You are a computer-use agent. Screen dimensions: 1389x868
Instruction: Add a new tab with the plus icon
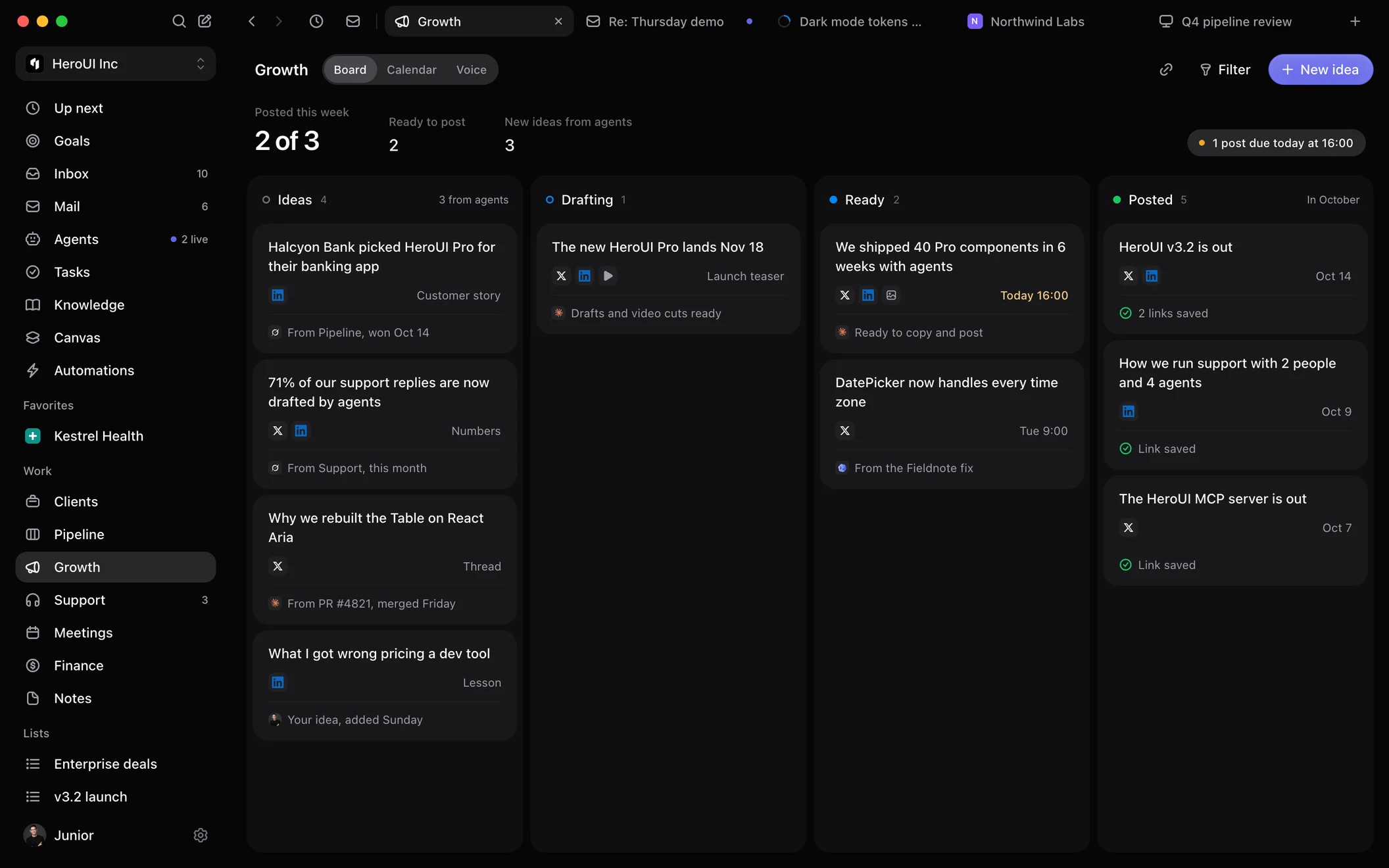[x=1355, y=21]
